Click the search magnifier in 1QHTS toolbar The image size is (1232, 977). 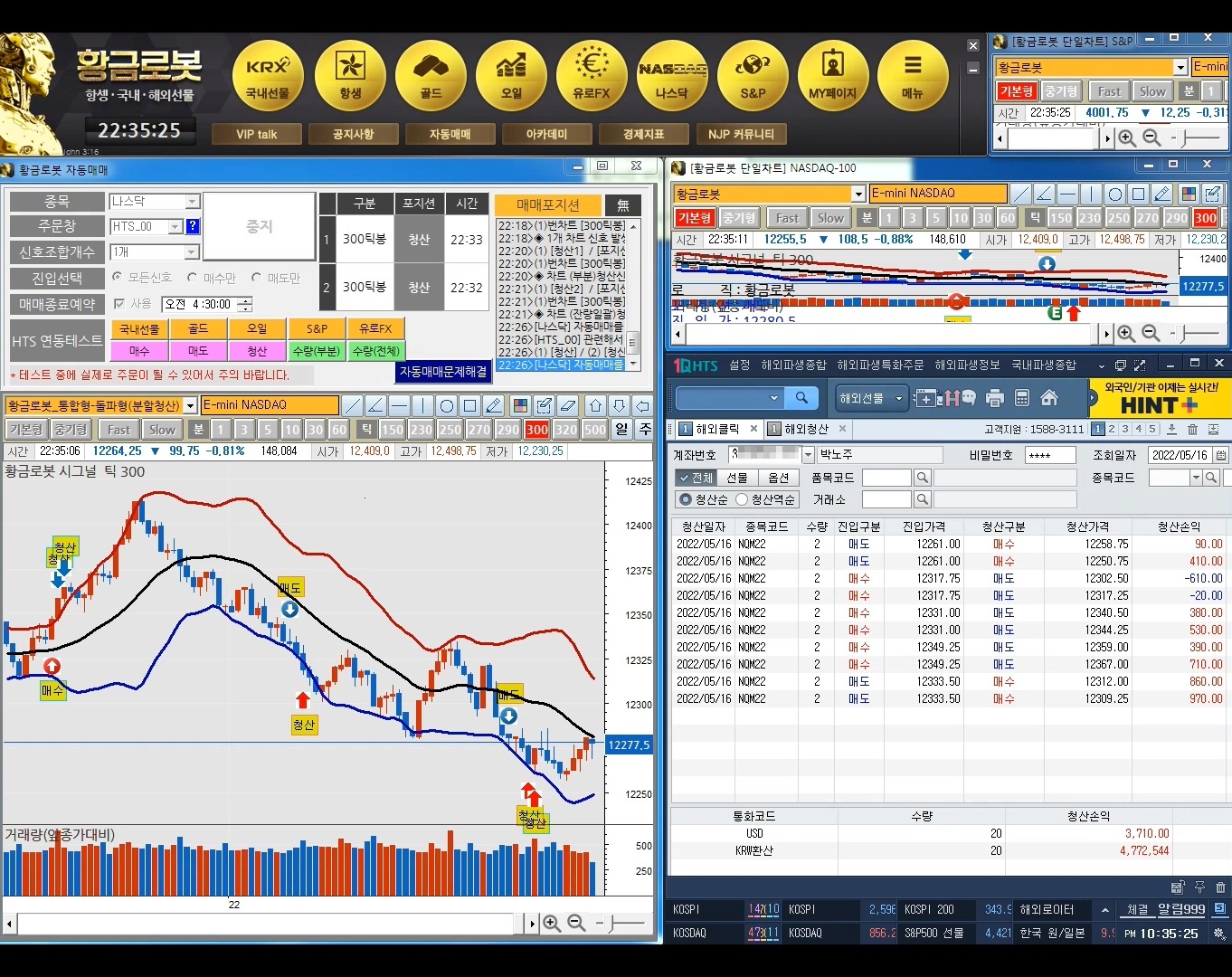(801, 398)
